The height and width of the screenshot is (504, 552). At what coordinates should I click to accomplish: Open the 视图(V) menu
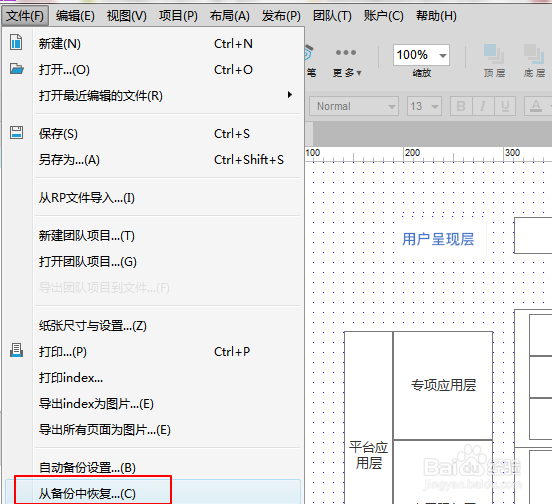[127, 16]
